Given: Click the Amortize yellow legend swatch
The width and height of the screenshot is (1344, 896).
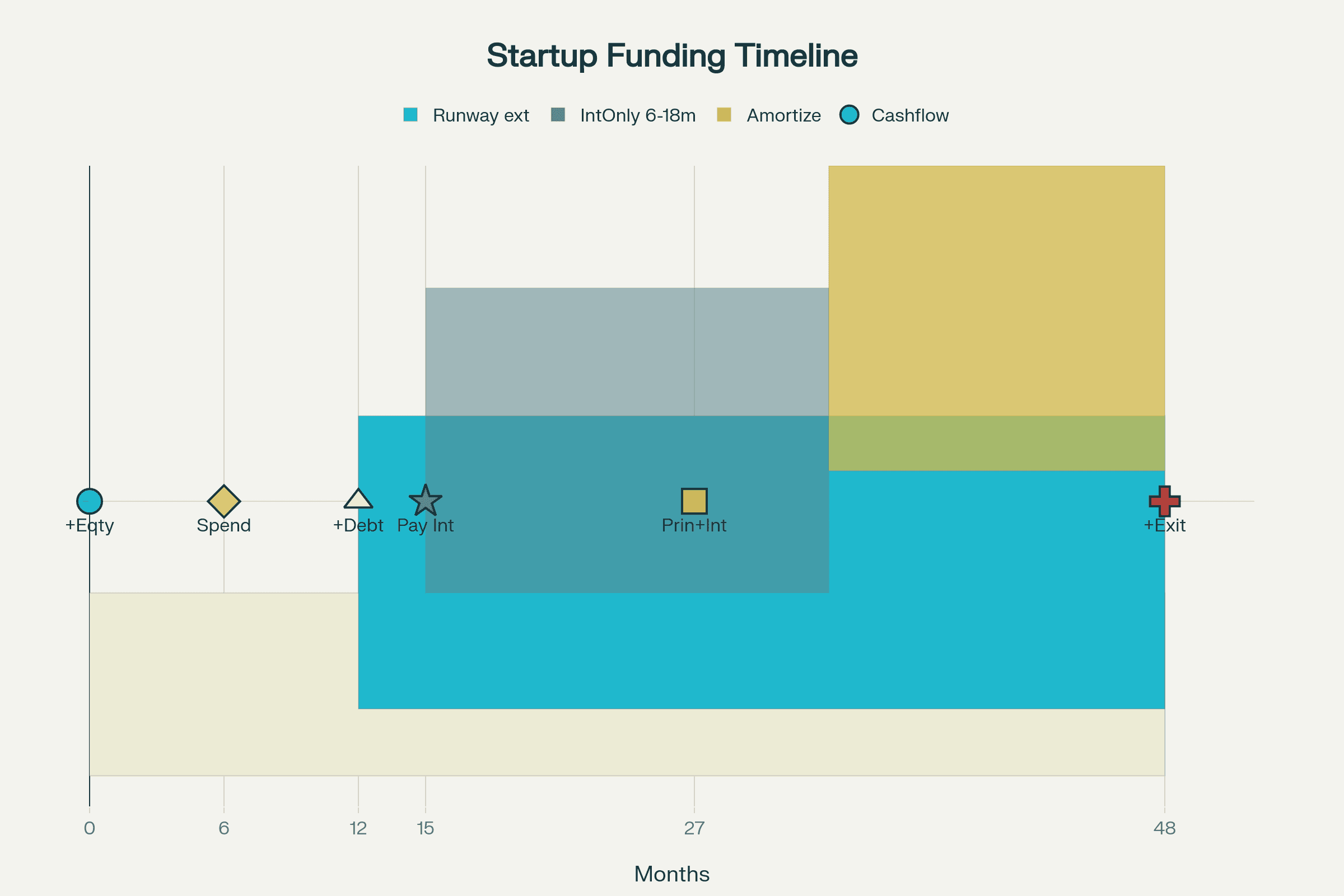Looking at the screenshot, I should point(724,115).
